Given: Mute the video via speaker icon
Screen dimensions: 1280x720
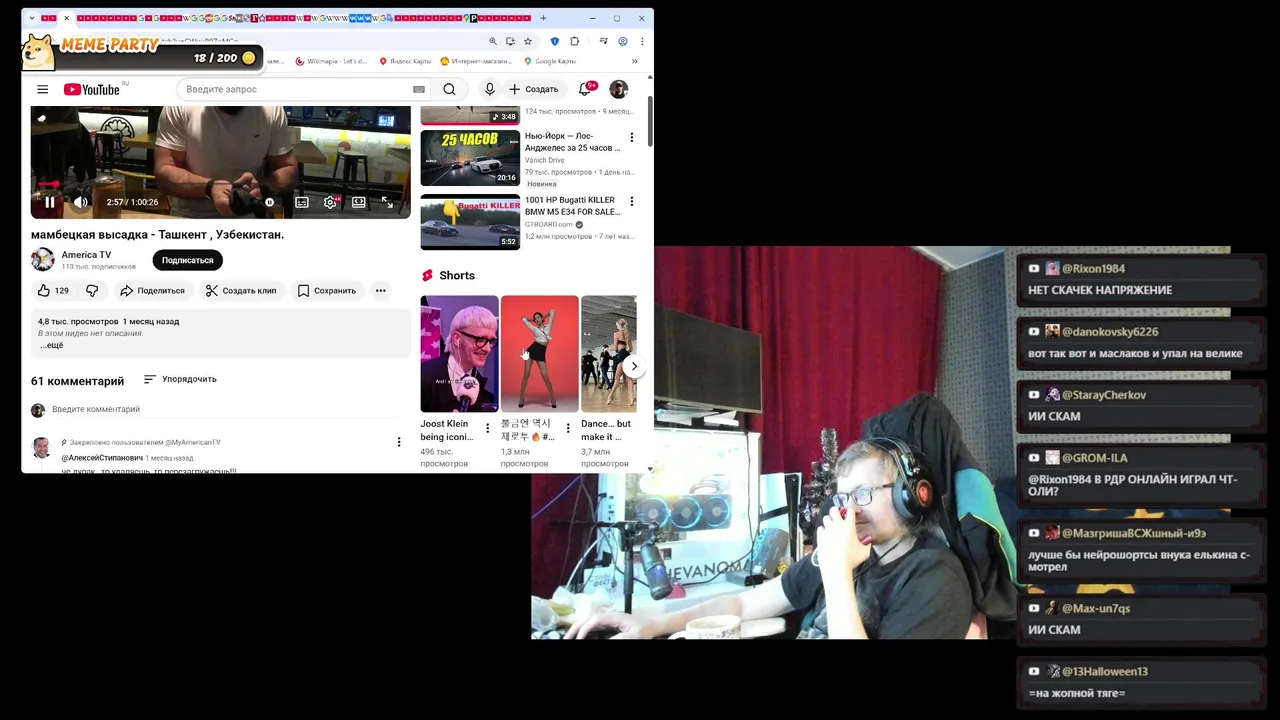Looking at the screenshot, I should point(81,202).
